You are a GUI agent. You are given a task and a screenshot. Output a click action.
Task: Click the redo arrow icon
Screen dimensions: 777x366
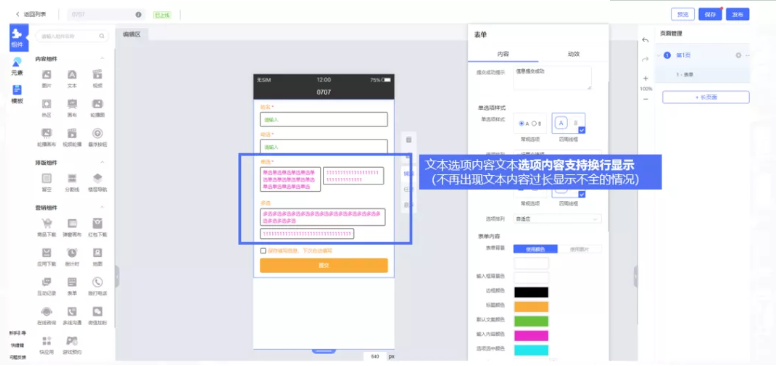pyautogui.click(x=645, y=59)
